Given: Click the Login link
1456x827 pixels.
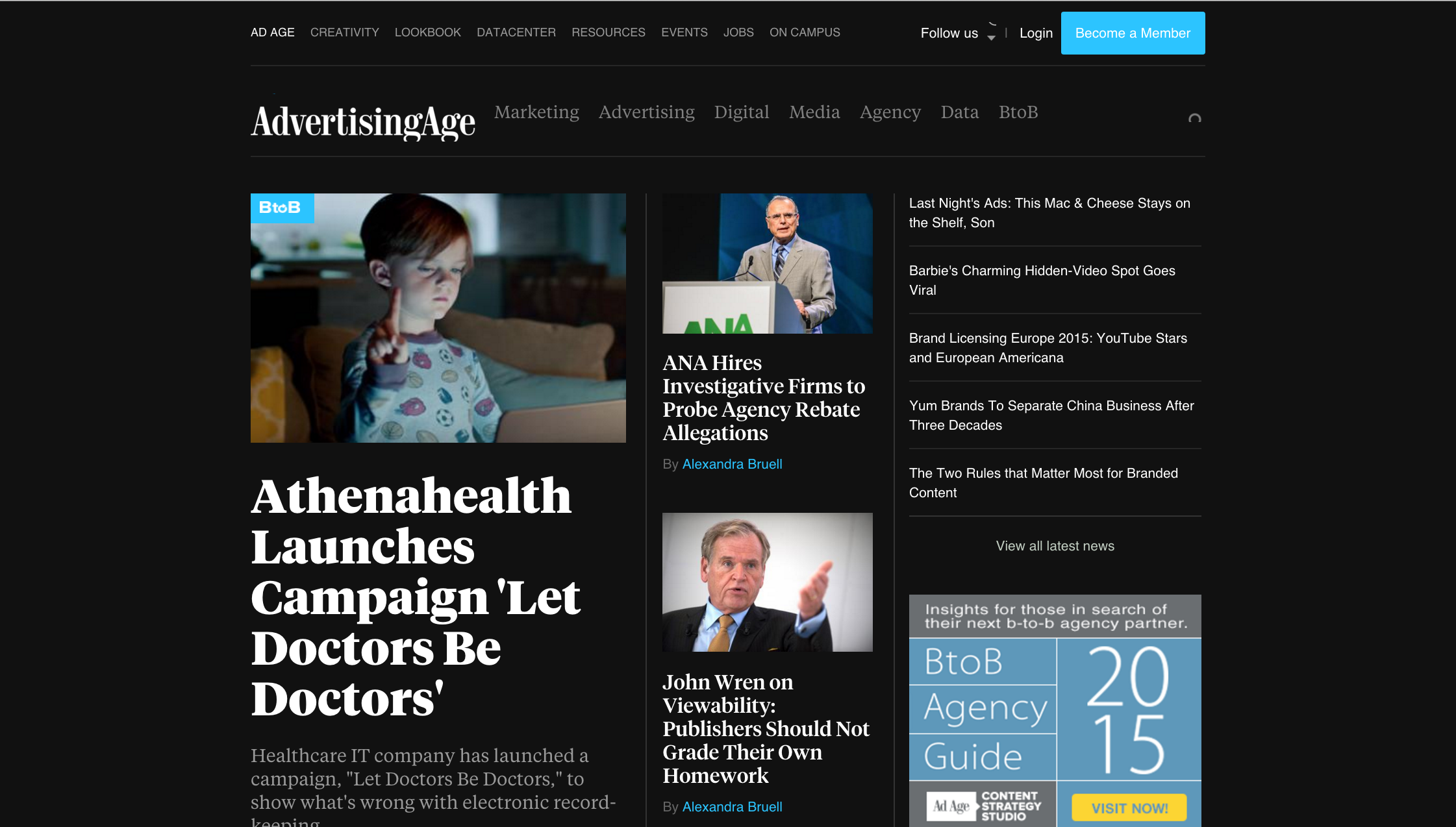Looking at the screenshot, I should click(1036, 33).
